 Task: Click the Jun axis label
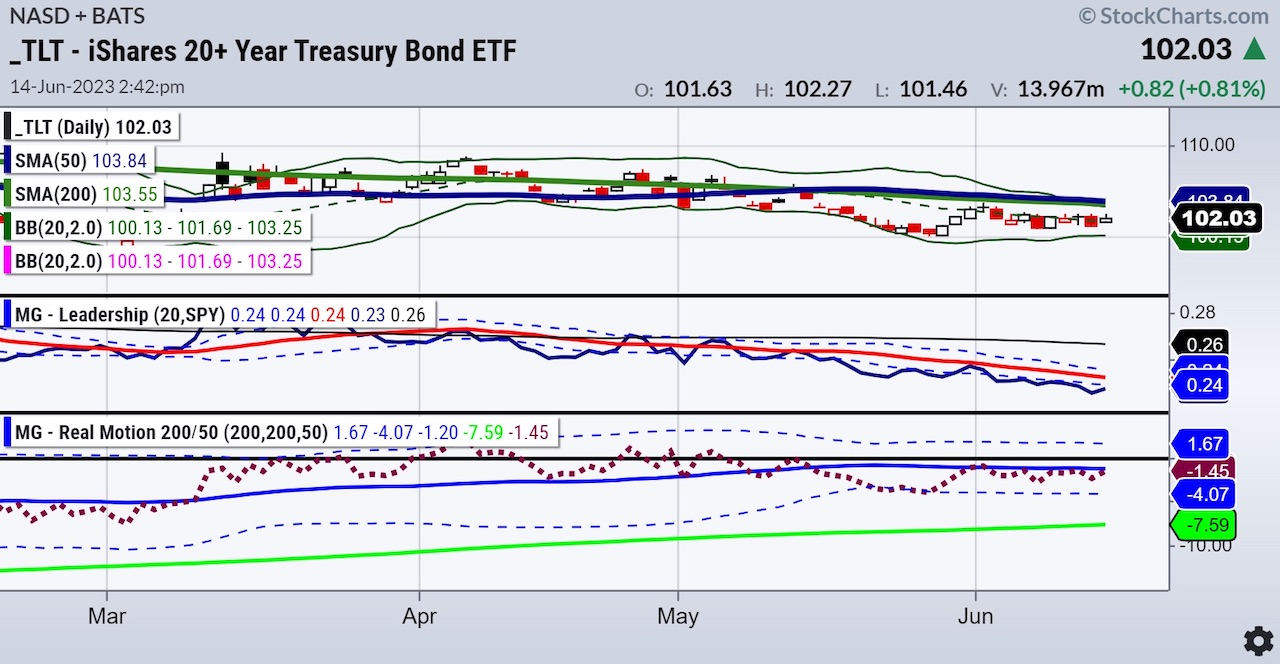click(976, 616)
